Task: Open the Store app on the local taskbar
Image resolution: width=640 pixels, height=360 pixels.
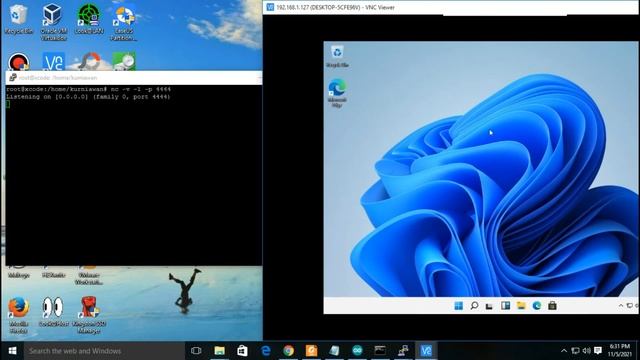Action: coord(242,351)
